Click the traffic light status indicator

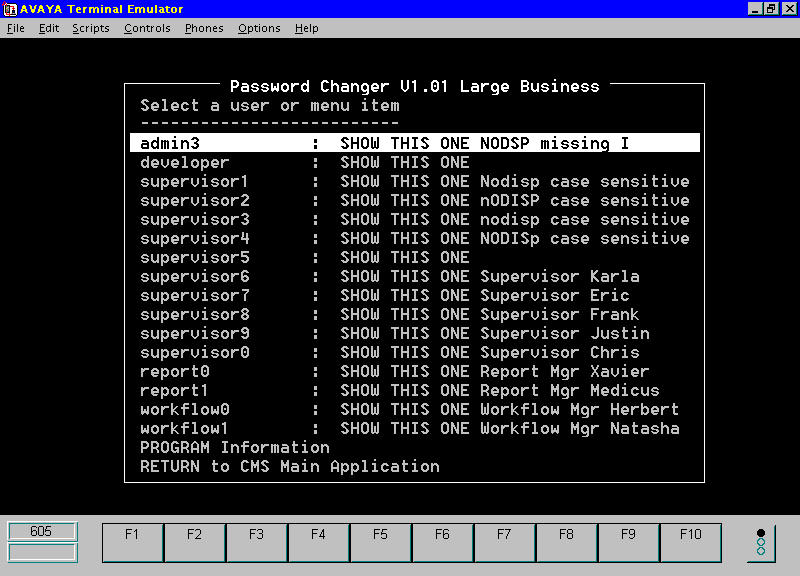(x=761, y=542)
